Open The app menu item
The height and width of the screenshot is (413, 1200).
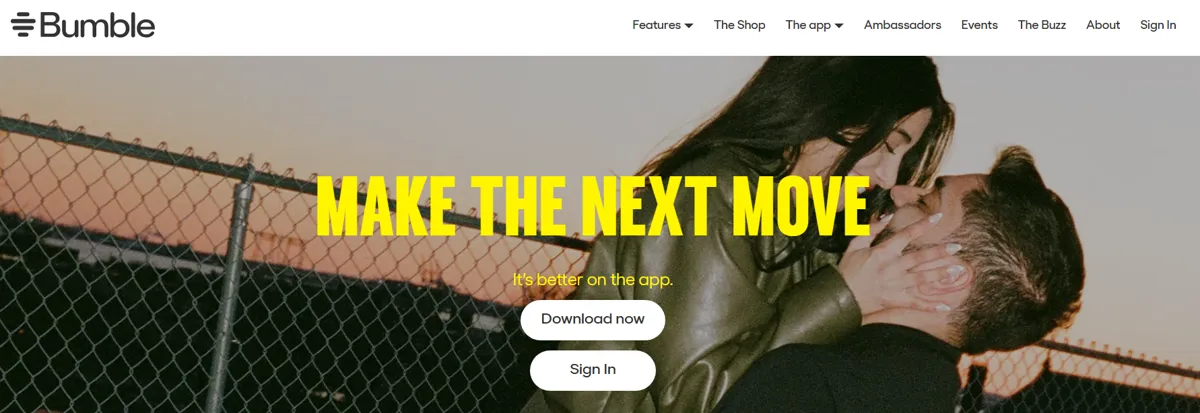point(808,25)
